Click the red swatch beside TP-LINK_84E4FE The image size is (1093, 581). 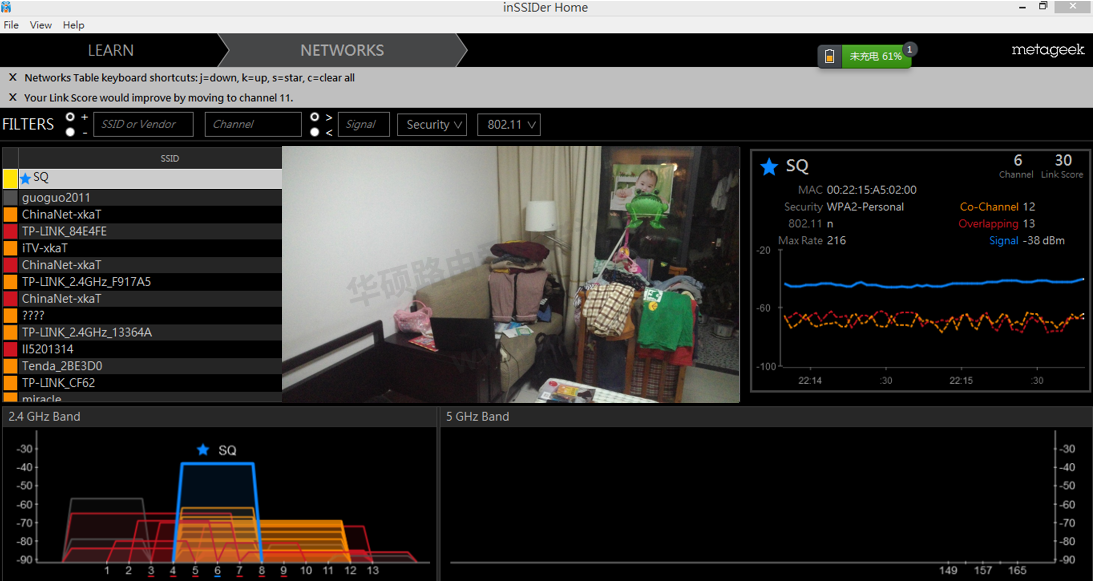click(10, 231)
